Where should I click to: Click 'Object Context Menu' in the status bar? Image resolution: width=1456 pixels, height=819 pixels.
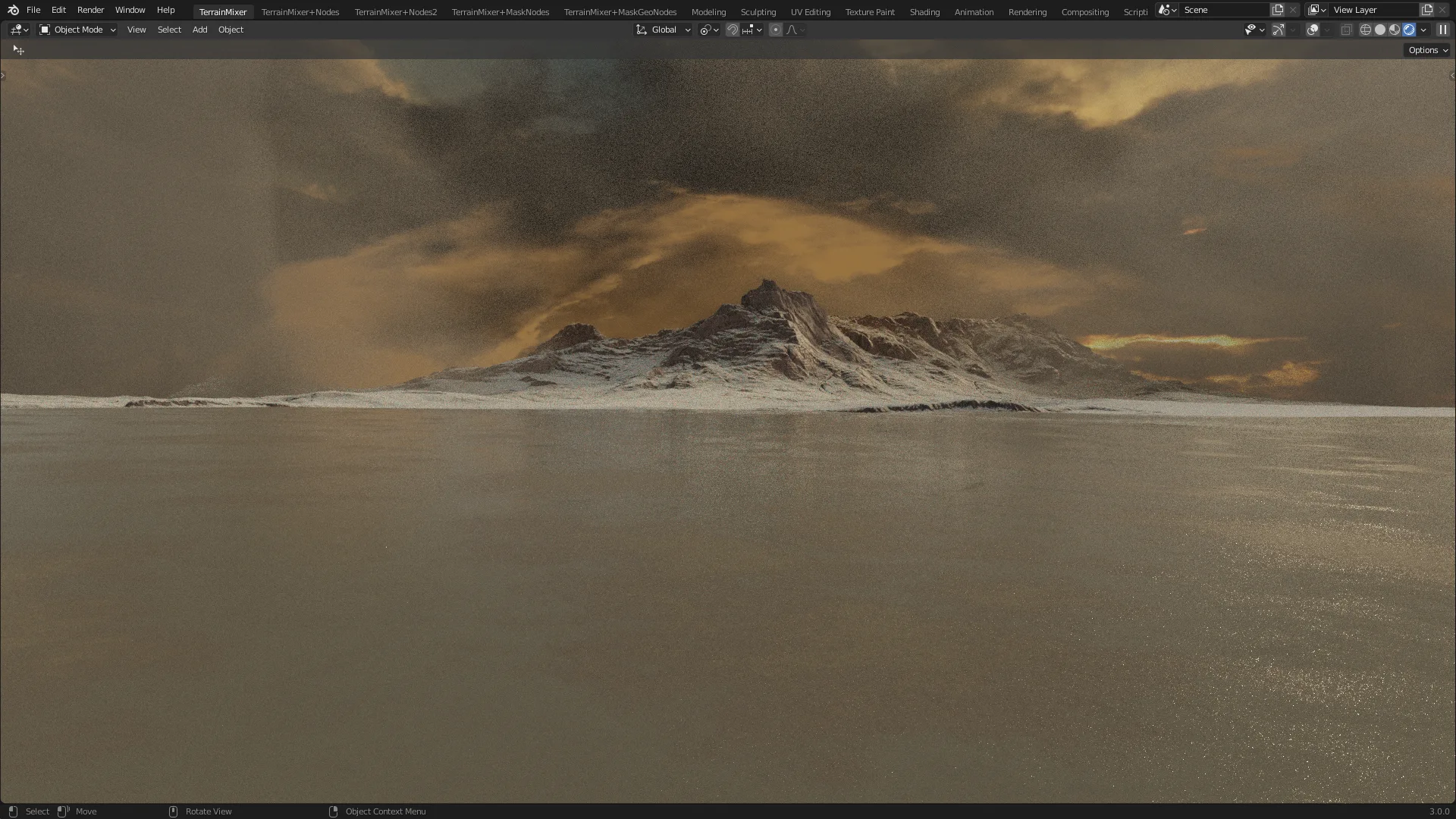coord(385,811)
